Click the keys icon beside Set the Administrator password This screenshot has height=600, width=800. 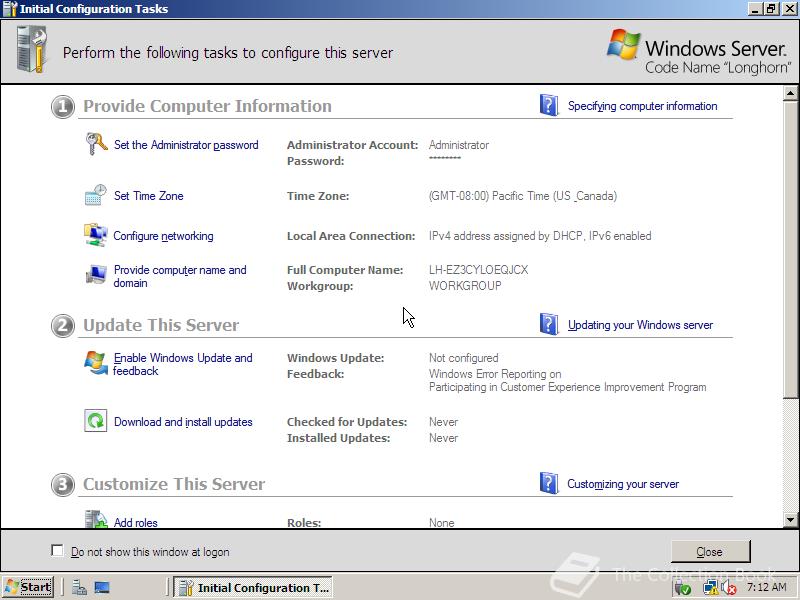click(96, 144)
